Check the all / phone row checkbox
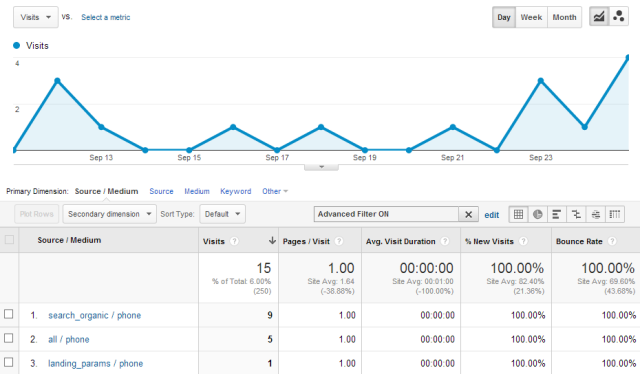Image resolution: width=640 pixels, height=374 pixels. tap(9, 338)
